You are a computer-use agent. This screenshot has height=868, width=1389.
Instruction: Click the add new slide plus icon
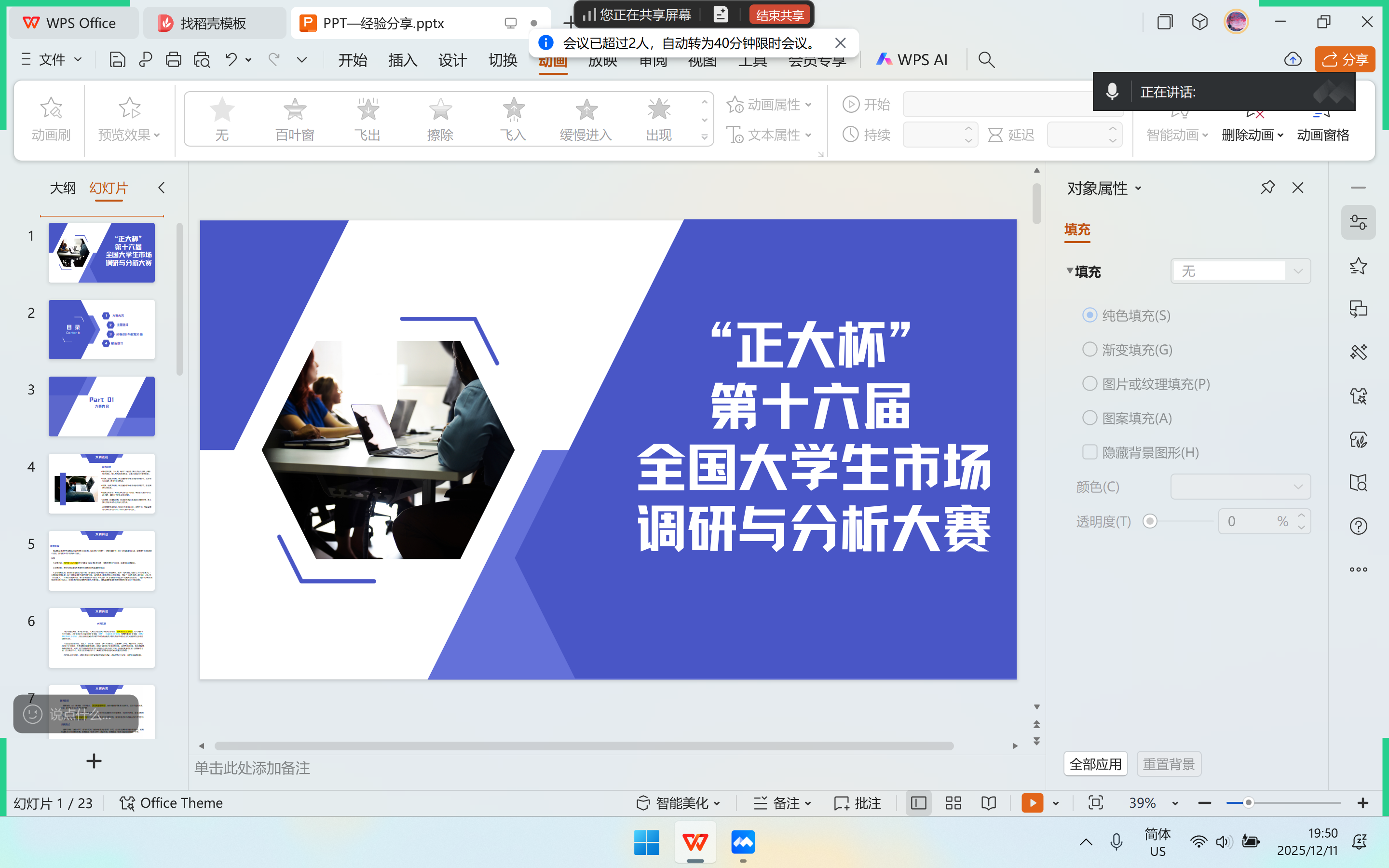[x=94, y=761]
